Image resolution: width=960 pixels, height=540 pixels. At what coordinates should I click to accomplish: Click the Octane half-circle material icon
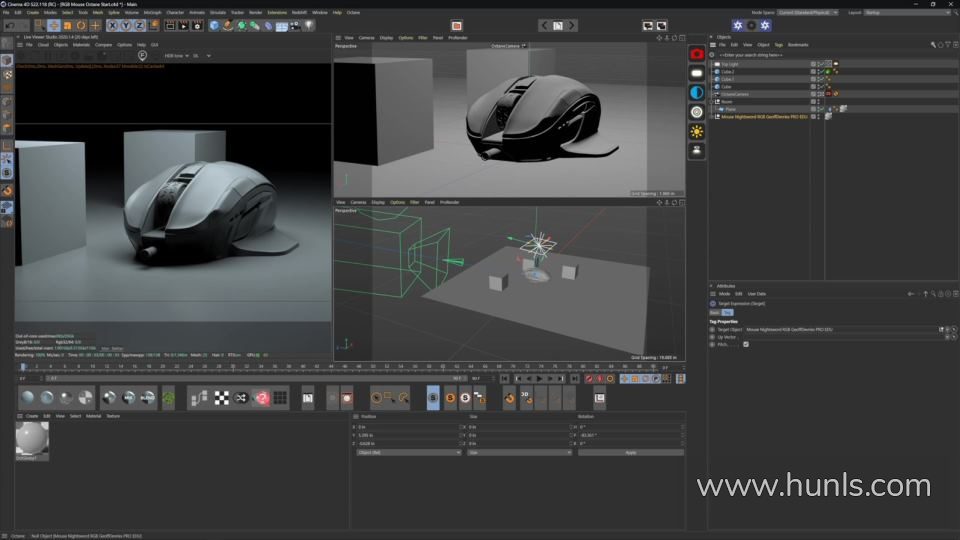point(697,92)
